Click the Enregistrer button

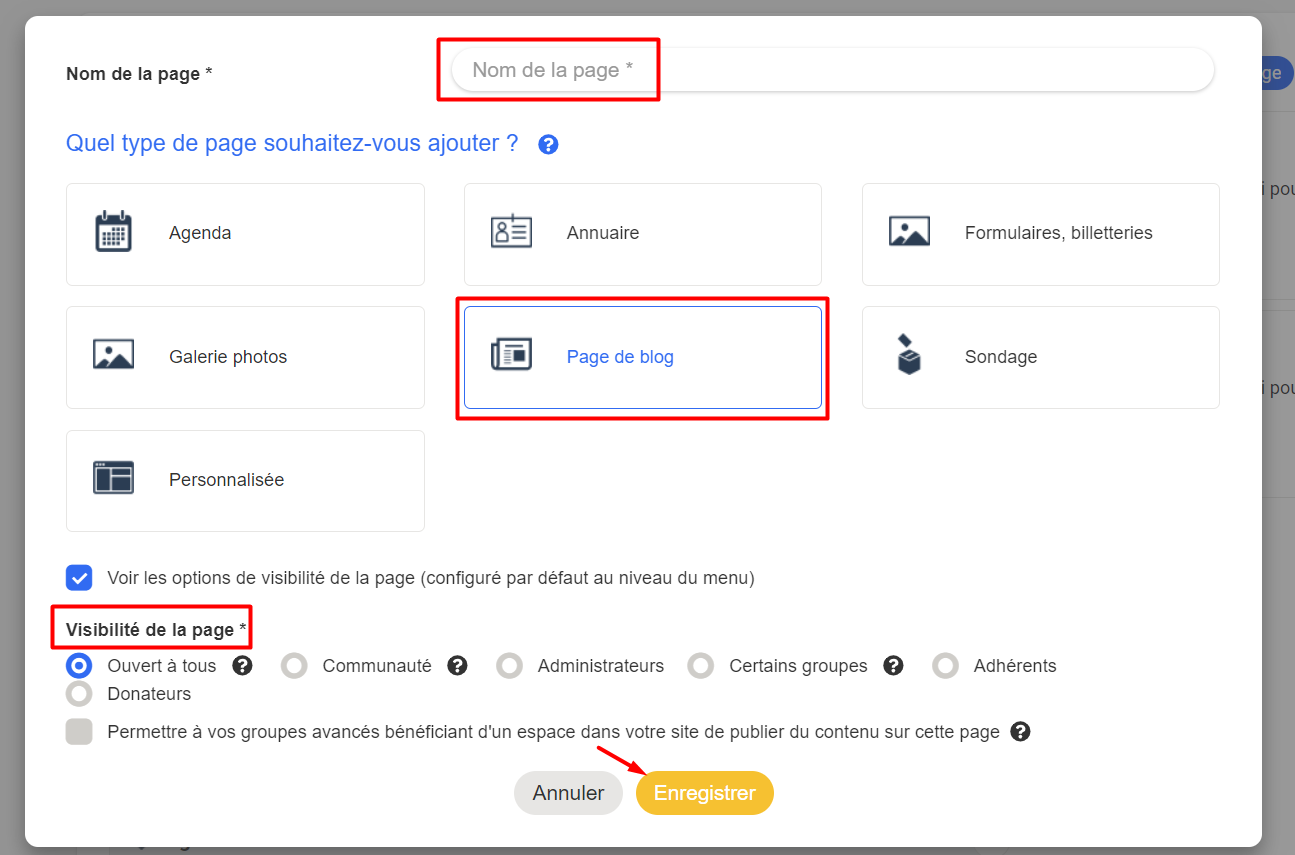[x=705, y=793]
